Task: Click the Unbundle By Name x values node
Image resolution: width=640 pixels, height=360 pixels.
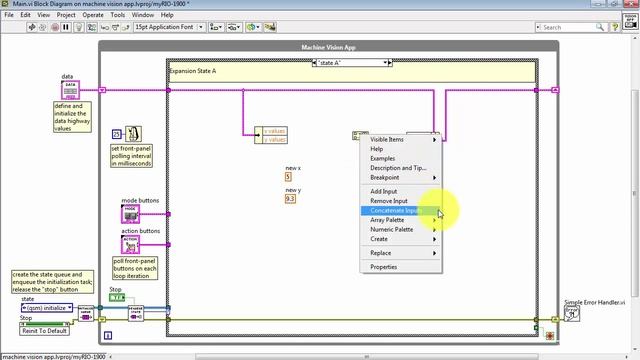Action: click(271, 135)
